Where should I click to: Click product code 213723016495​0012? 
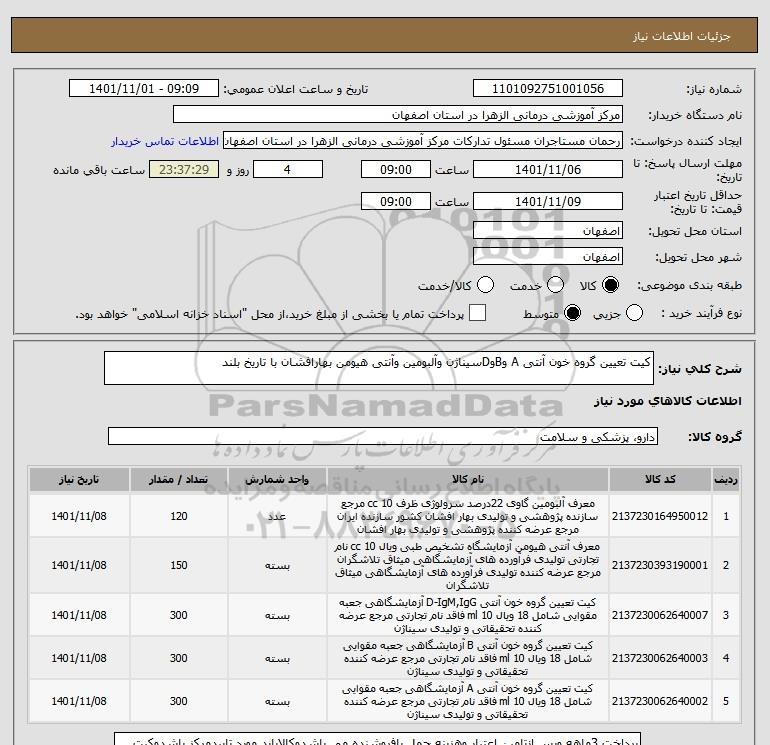(660, 516)
